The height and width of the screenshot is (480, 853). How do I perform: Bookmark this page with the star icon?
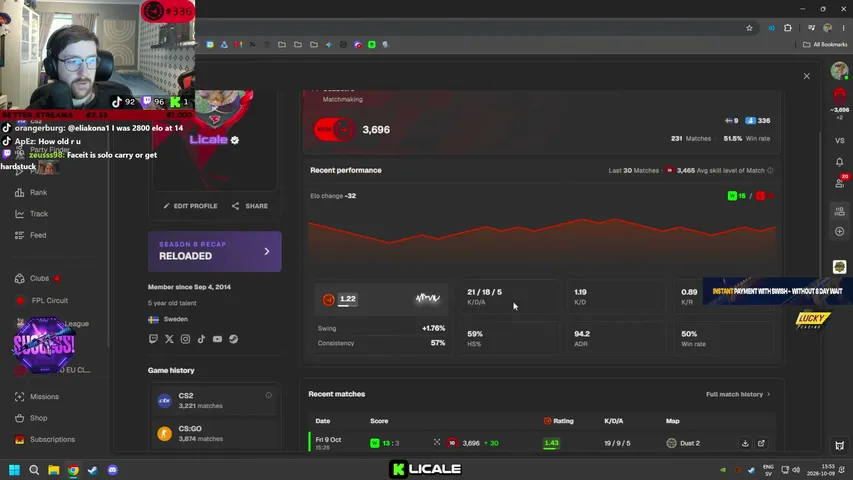click(749, 28)
